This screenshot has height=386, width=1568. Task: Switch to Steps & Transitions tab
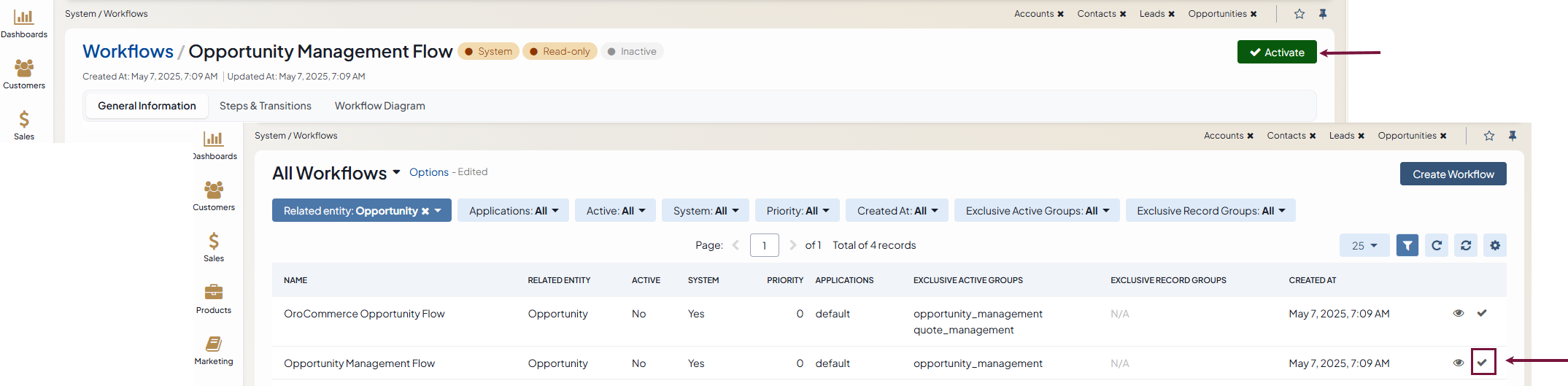click(265, 106)
